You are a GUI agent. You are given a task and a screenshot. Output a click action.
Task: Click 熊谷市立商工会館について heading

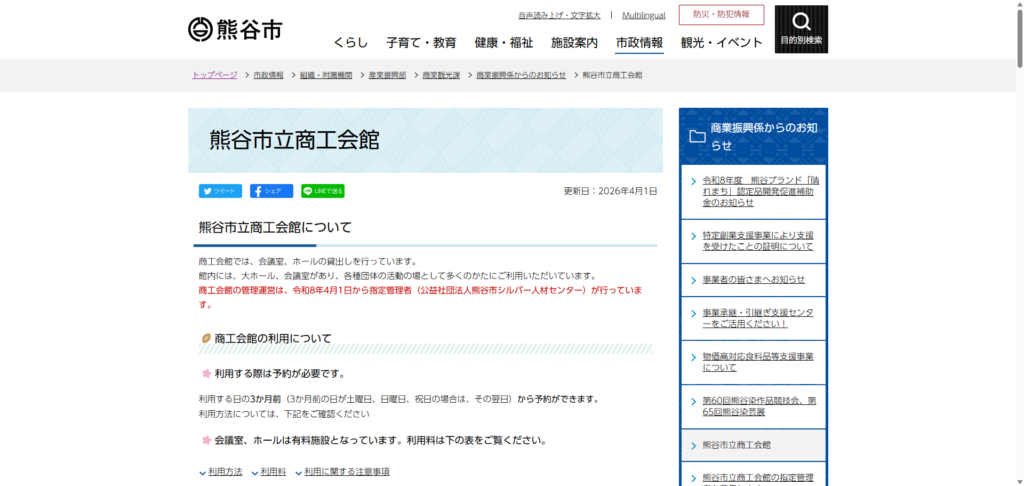tap(275, 227)
